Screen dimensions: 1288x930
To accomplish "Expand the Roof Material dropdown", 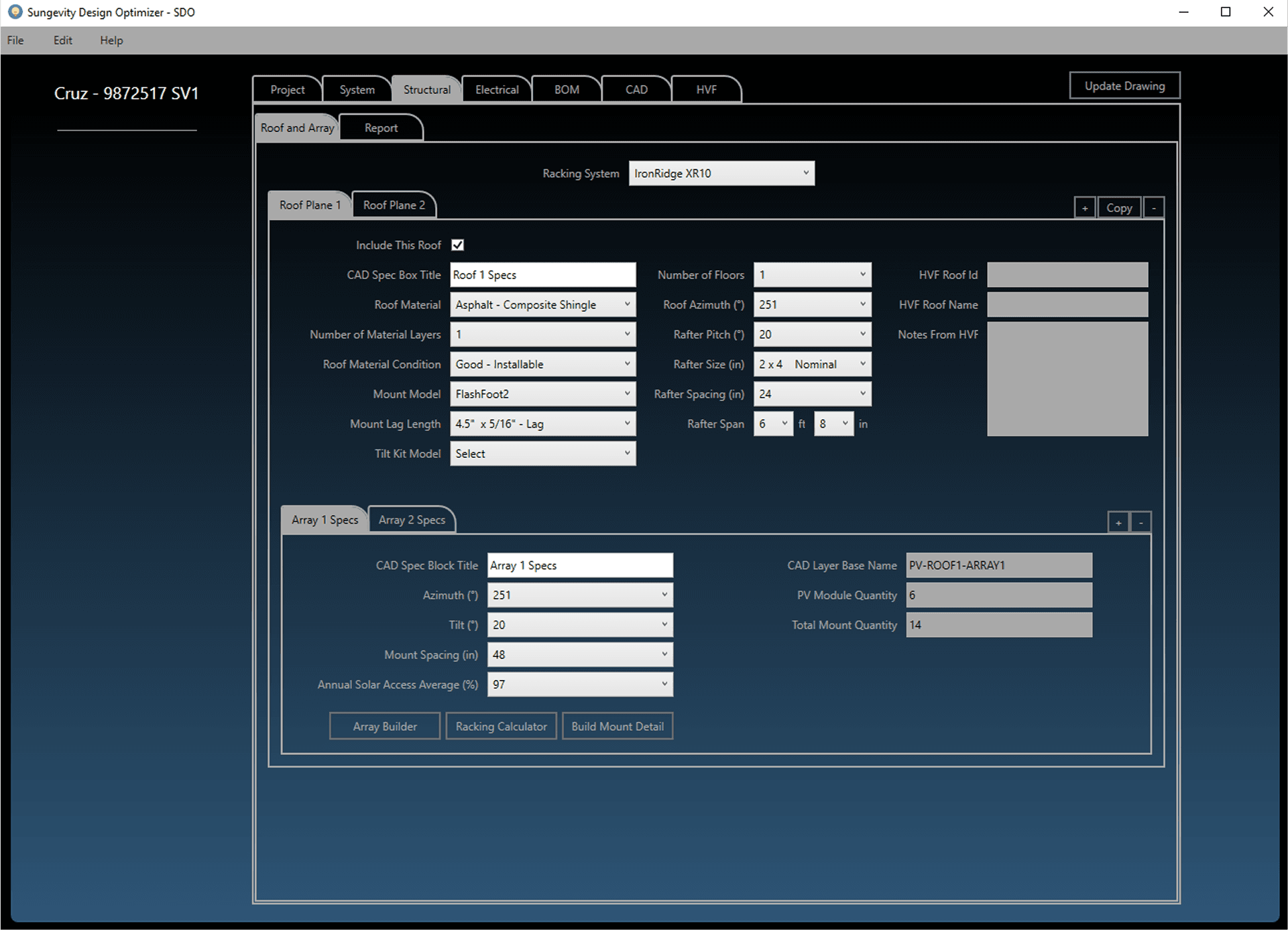I will [x=542, y=305].
